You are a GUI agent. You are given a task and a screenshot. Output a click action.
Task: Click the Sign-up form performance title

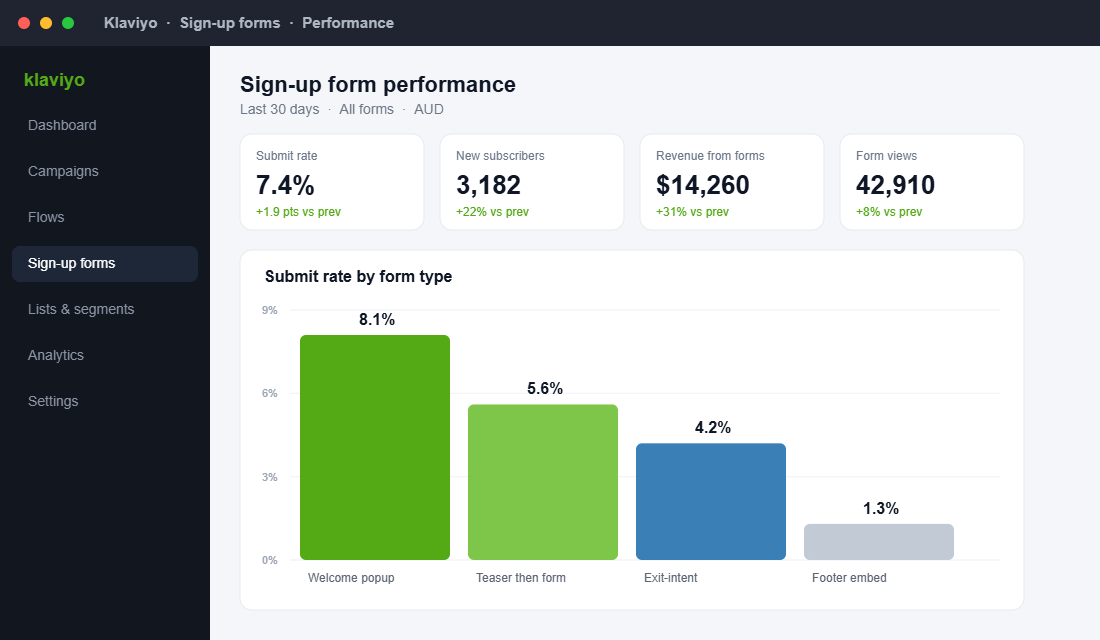[377, 84]
